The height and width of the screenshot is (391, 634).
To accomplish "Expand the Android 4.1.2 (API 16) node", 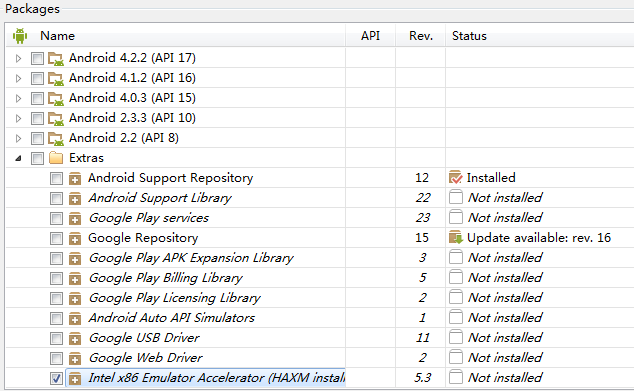I will point(18,78).
